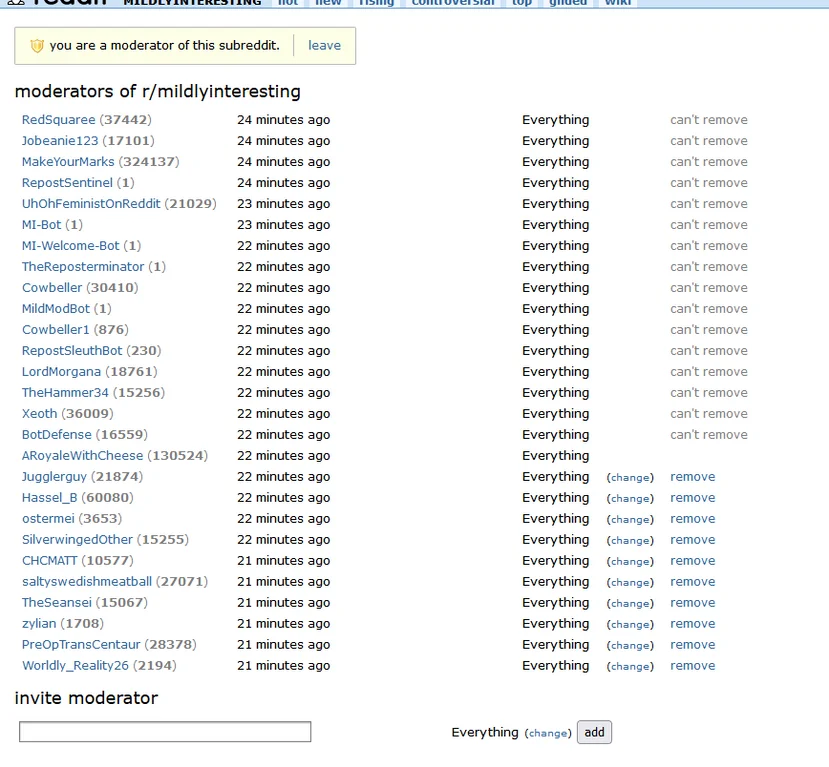Leave the subreddit as moderator
The width and height of the screenshot is (829, 767).
pos(324,45)
